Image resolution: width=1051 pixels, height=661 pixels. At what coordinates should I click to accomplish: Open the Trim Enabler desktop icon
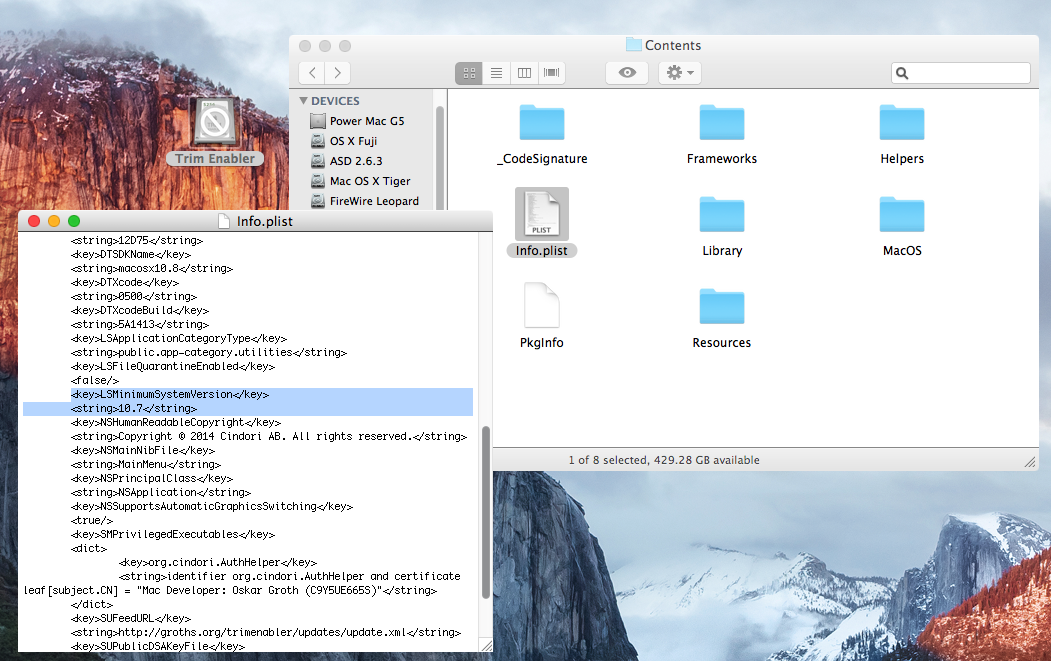tap(215, 122)
